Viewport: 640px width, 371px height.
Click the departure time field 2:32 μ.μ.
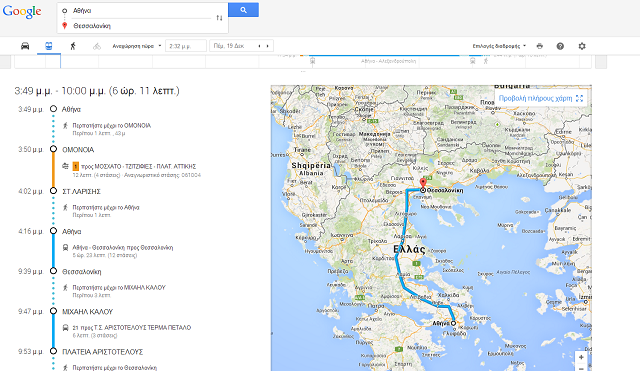tap(186, 46)
